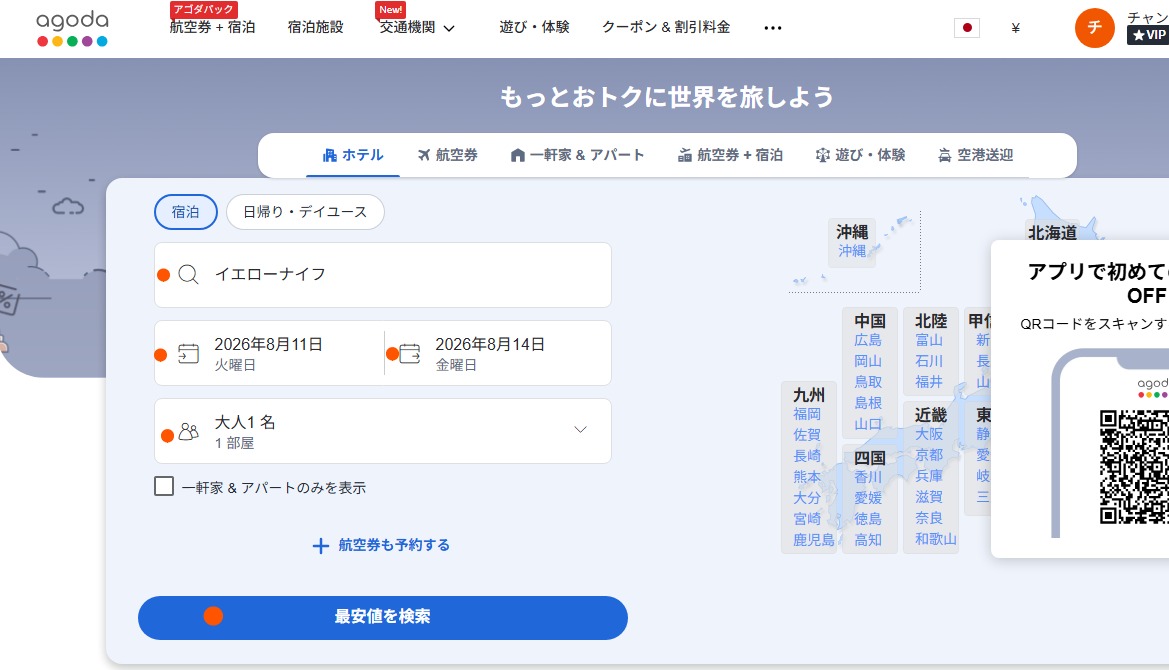Click the イエローナイフ destination input field
Image resolution: width=1169 pixels, height=670 pixels.
[382, 274]
